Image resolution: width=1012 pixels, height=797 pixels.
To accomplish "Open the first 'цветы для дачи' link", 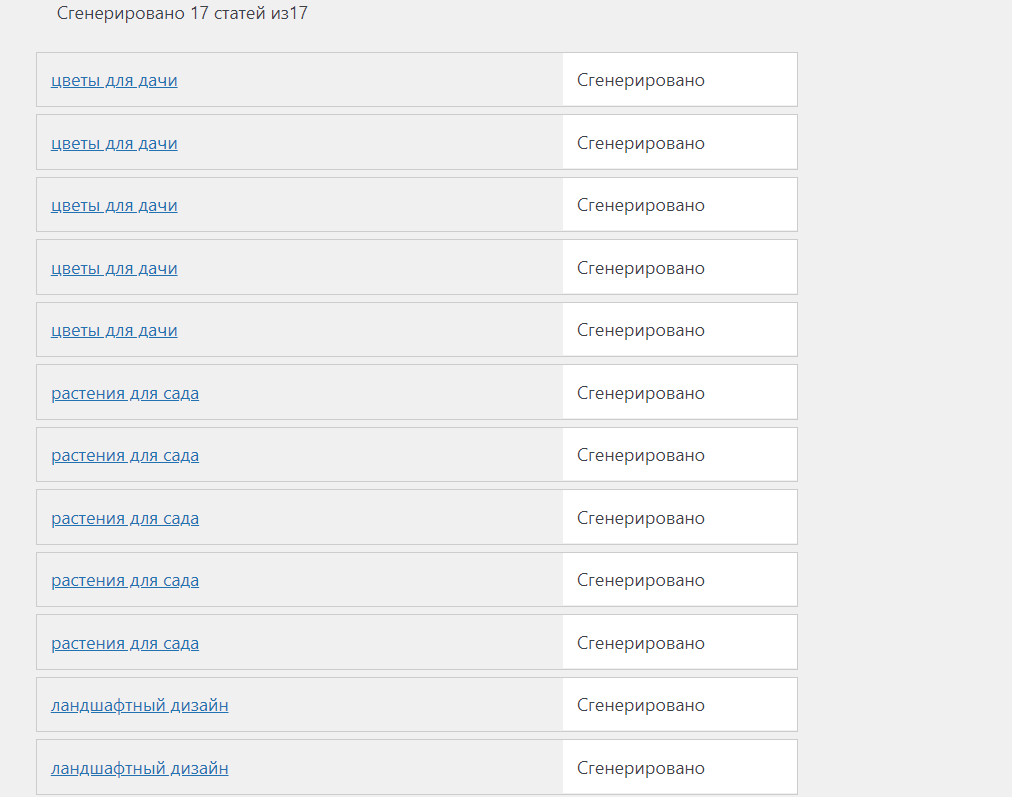I will coord(114,81).
